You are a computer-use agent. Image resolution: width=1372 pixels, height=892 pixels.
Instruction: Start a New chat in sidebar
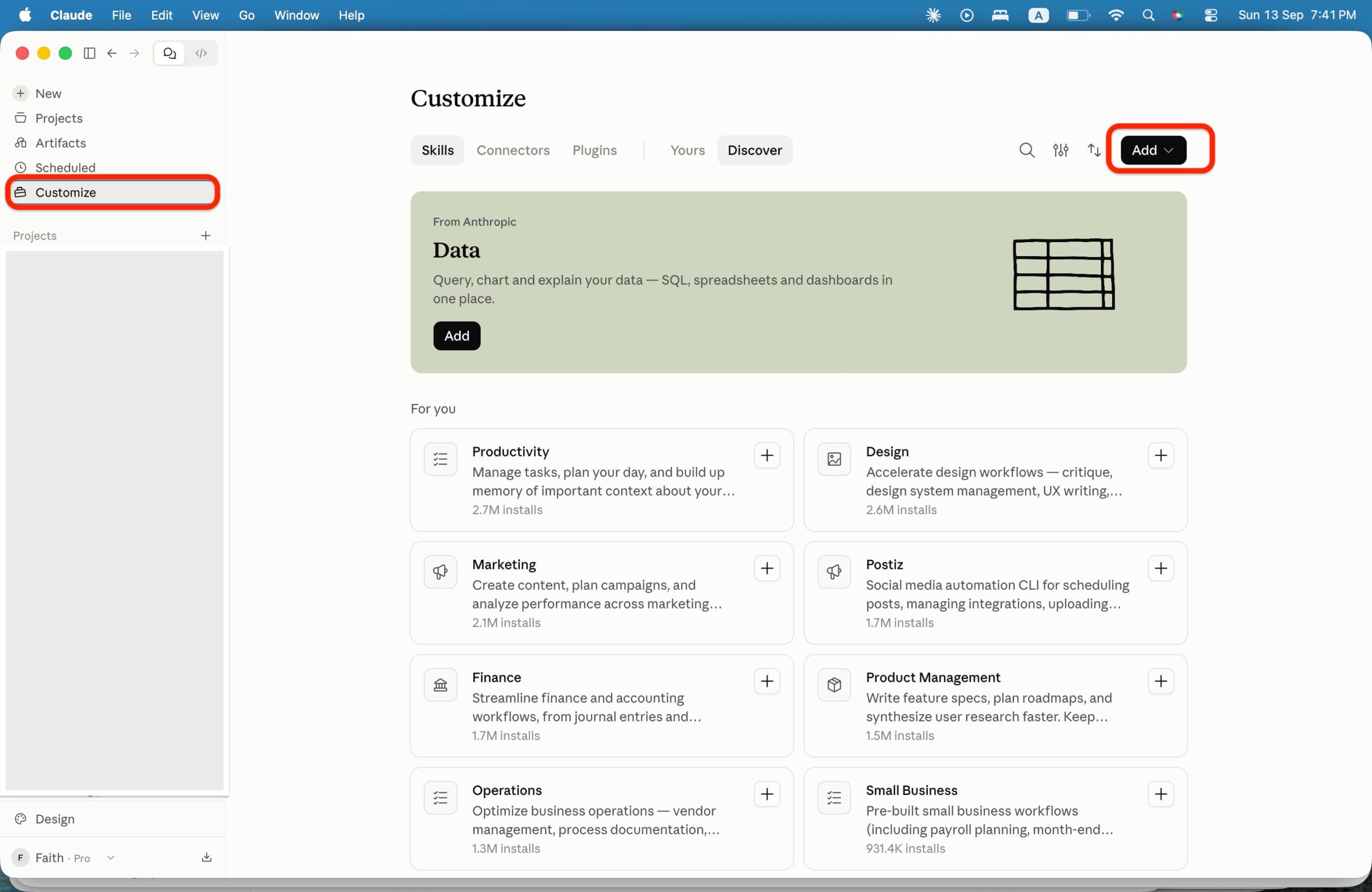[x=113, y=93]
